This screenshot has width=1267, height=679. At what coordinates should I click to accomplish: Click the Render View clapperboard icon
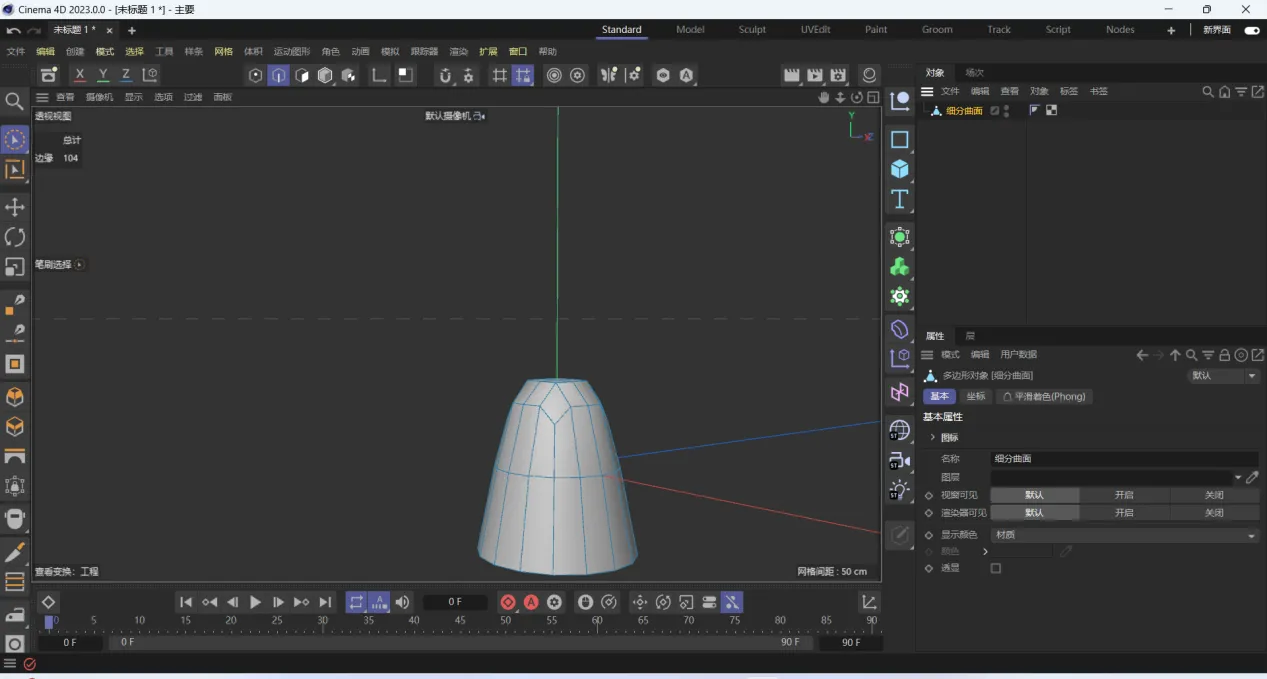792,75
